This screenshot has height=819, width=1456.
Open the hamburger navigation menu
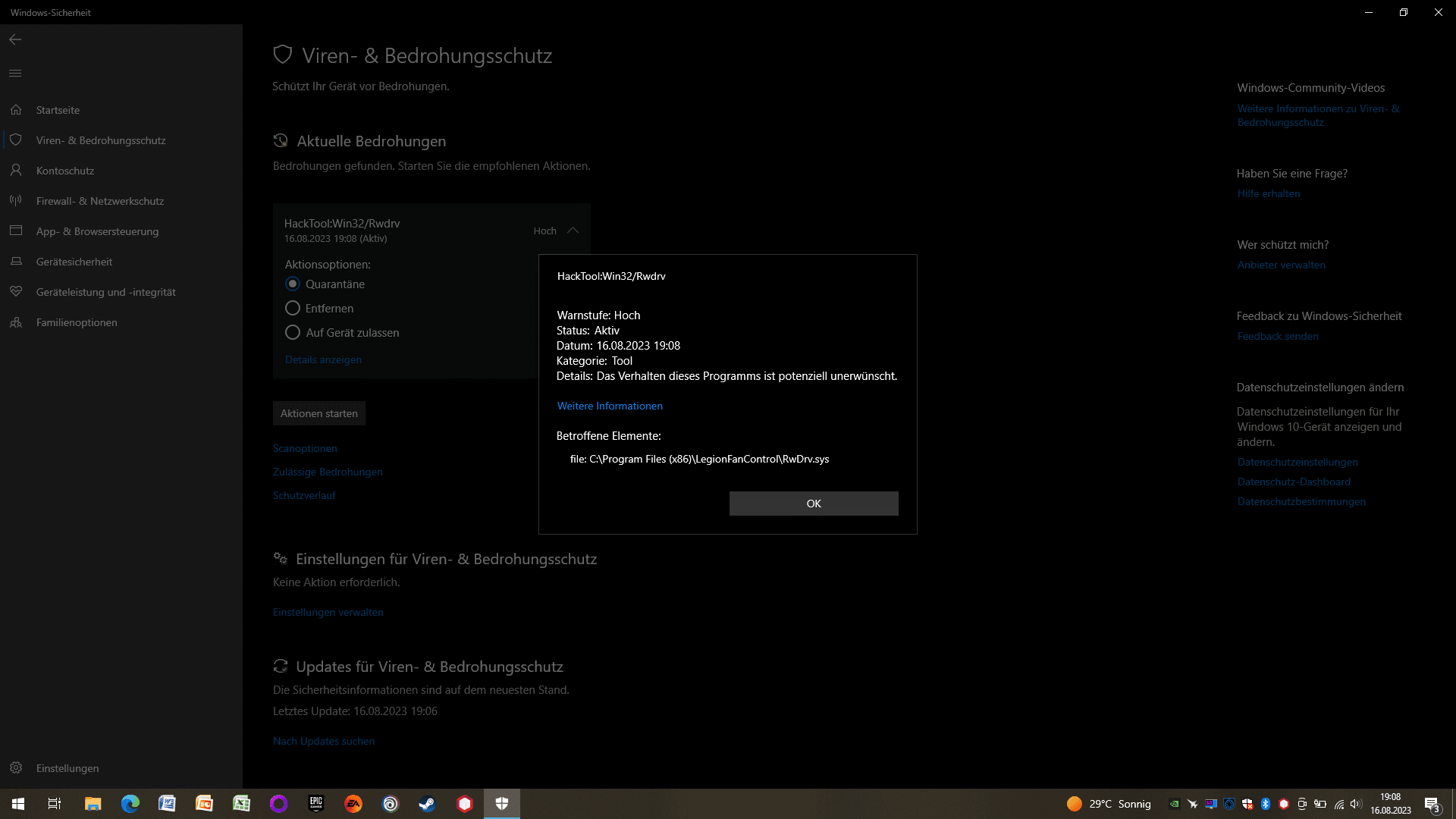click(15, 73)
